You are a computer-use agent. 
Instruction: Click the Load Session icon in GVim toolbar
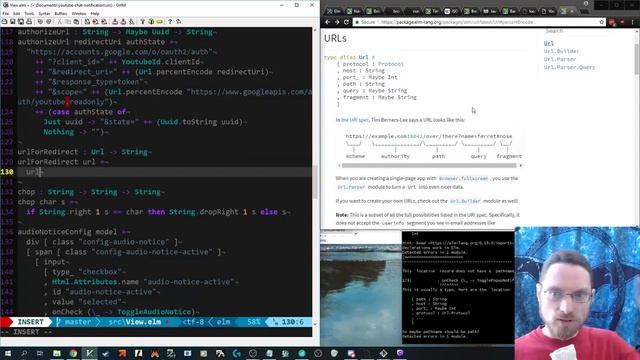(x=115, y=21)
